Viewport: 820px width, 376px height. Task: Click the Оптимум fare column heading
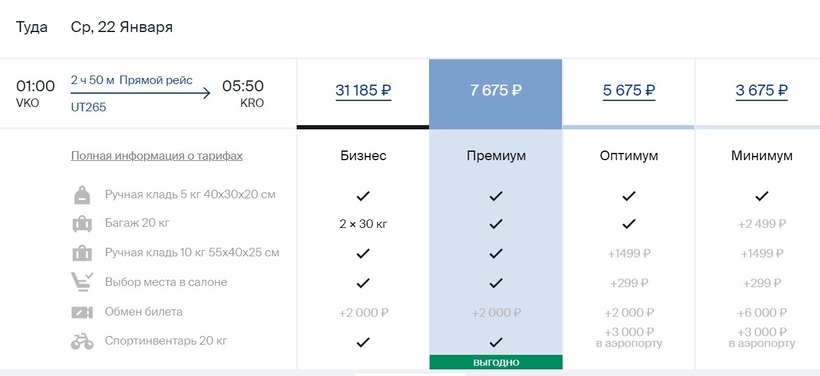click(x=629, y=156)
